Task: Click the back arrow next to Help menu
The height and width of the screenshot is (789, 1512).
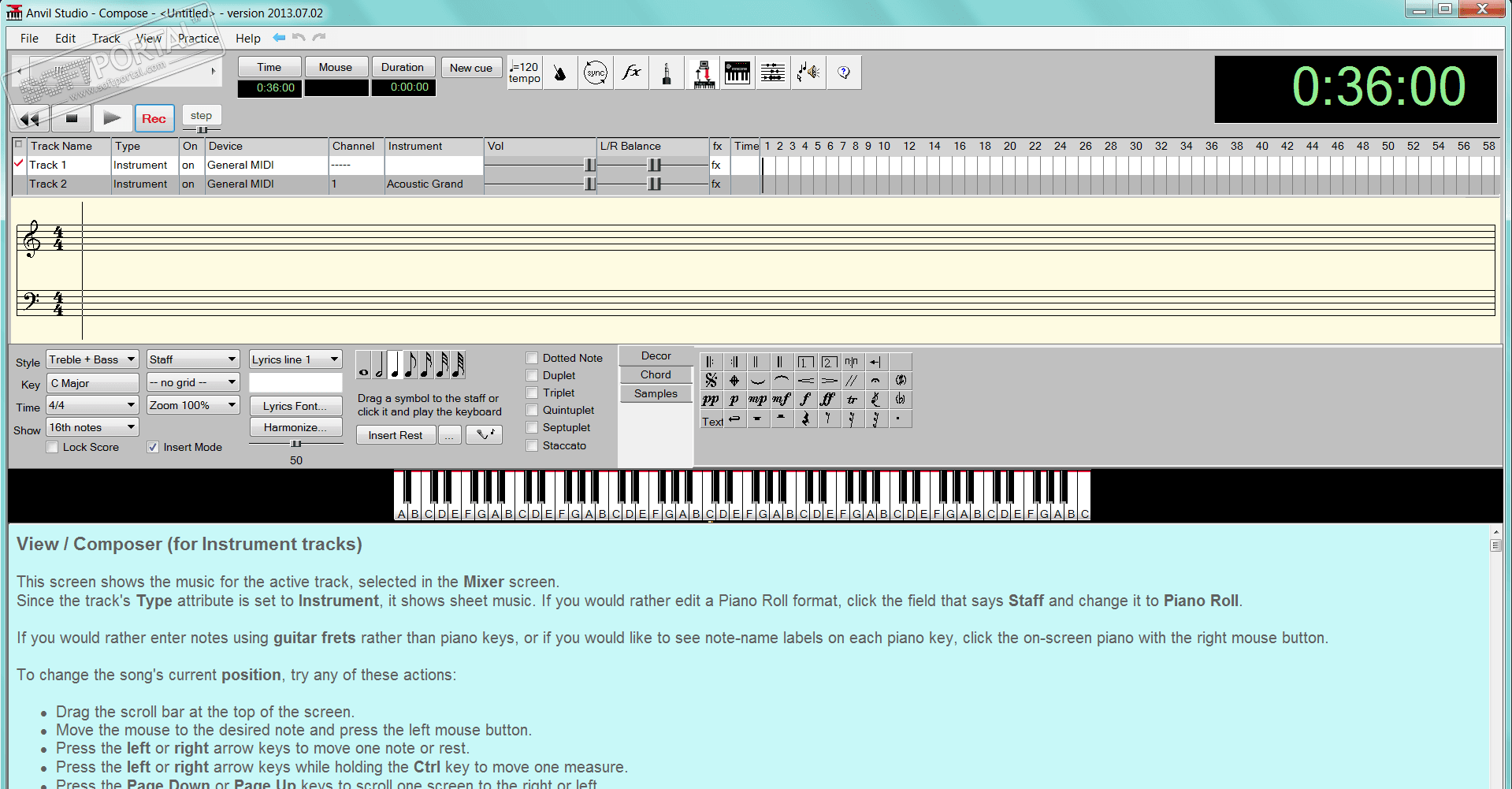Action: [279, 37]
